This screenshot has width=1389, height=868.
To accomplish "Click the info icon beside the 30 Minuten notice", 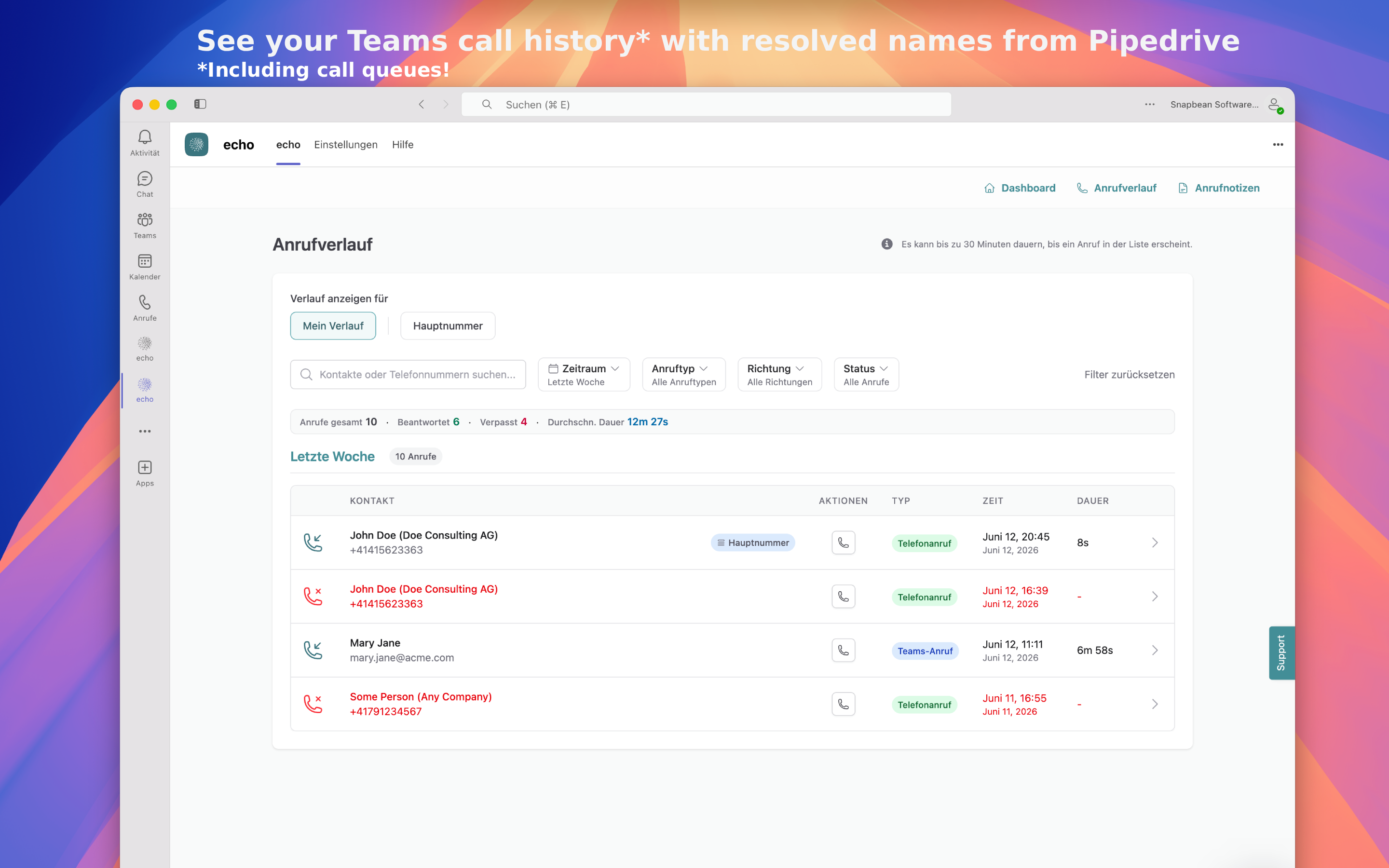I will tap(887, 244).
